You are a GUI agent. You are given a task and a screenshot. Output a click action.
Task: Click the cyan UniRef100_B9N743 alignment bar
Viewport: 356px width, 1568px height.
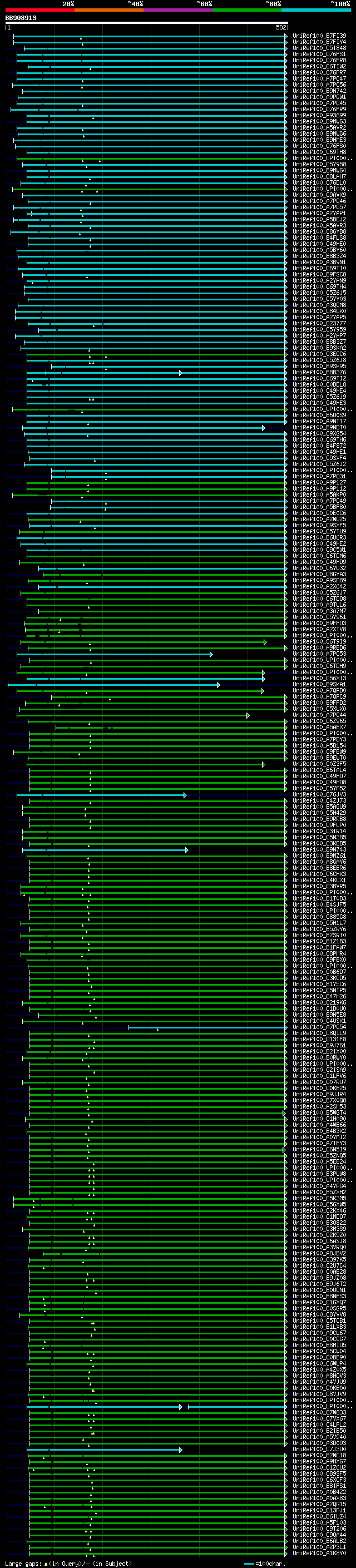[105, 850]
